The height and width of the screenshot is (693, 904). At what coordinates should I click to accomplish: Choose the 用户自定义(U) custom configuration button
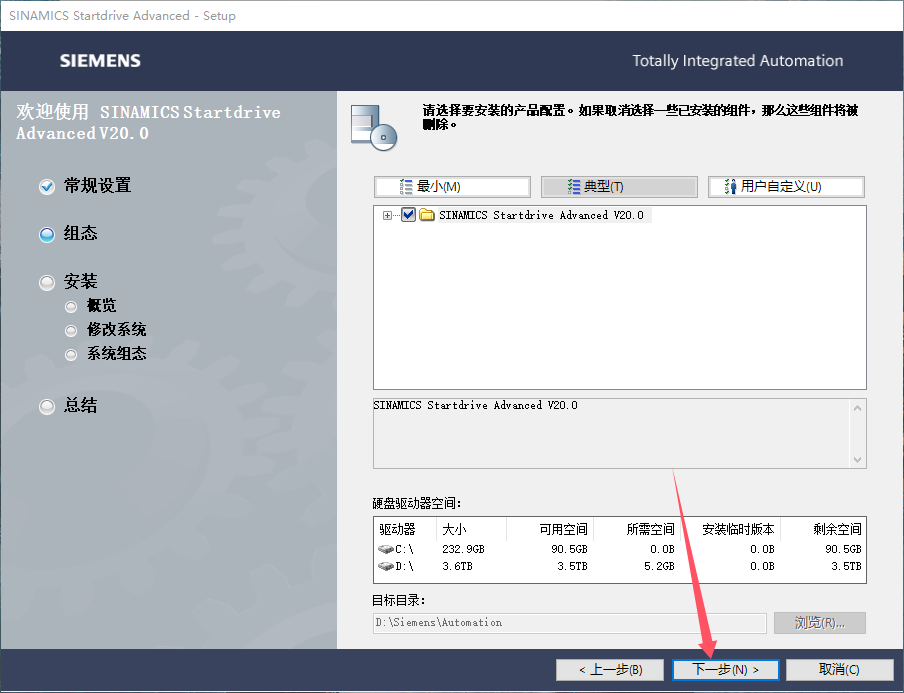[786, 187]
